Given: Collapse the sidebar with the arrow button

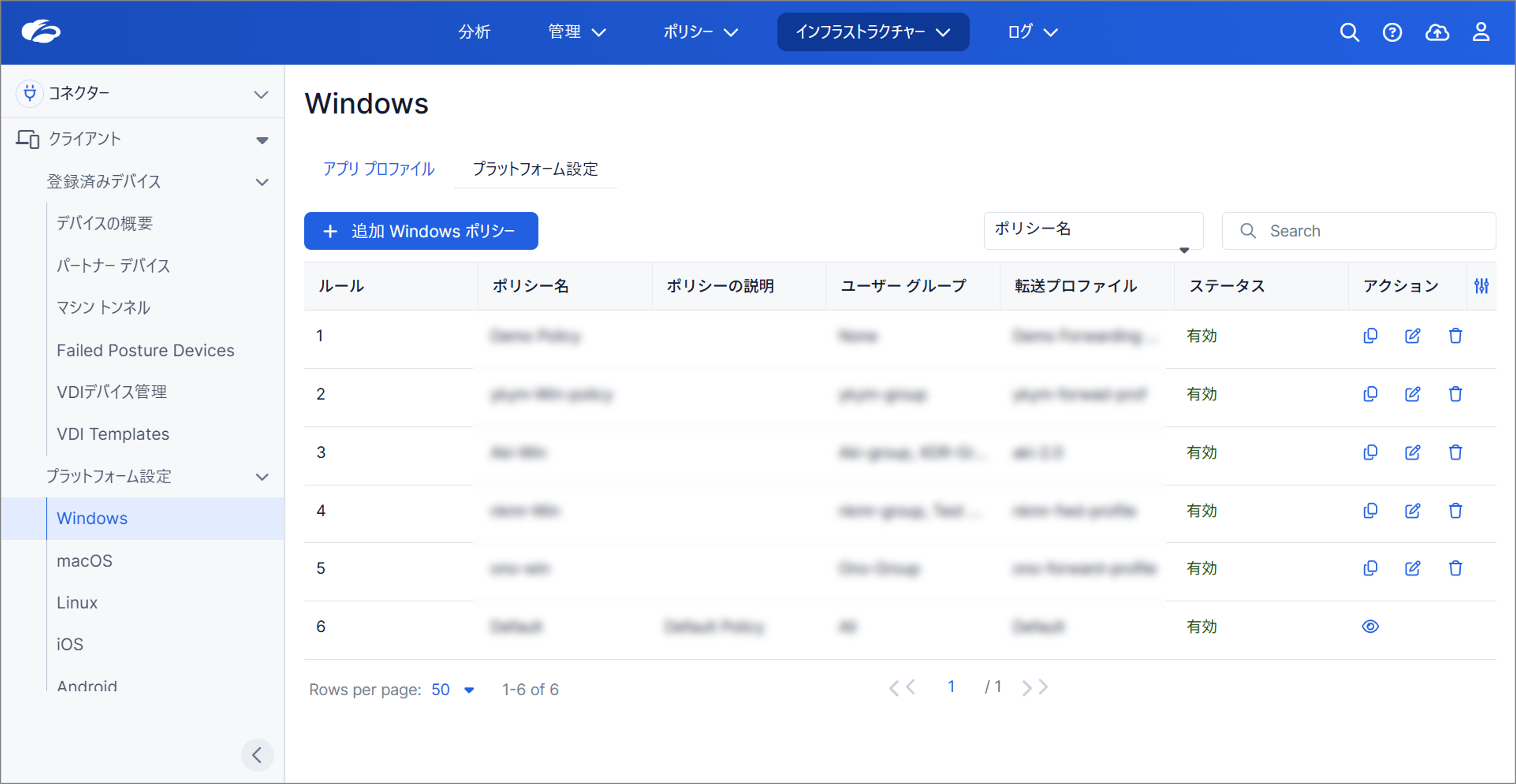Looking at the screenshot, I should tap(257, 754).
